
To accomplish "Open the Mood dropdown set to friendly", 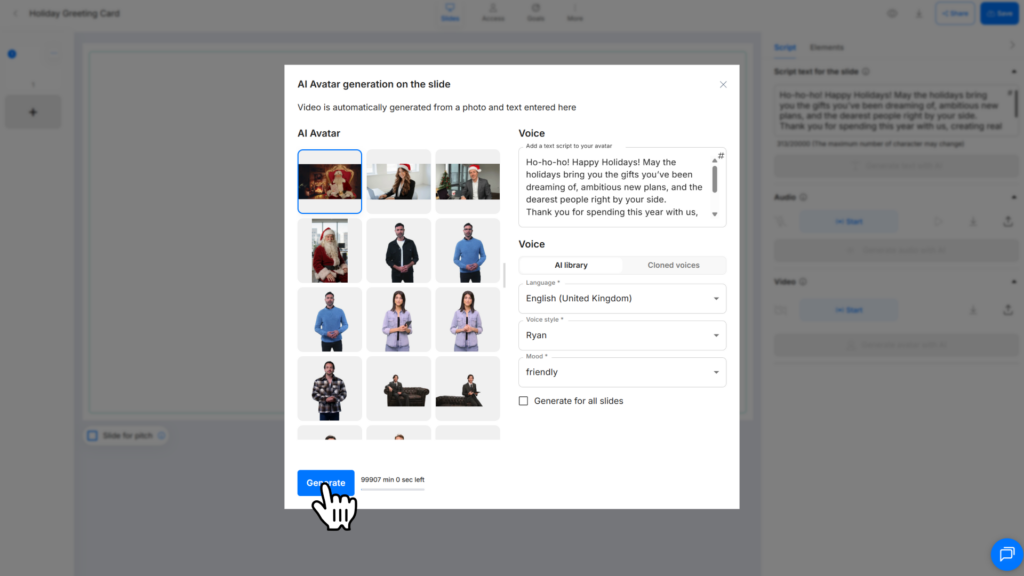I will pos(622,372).
